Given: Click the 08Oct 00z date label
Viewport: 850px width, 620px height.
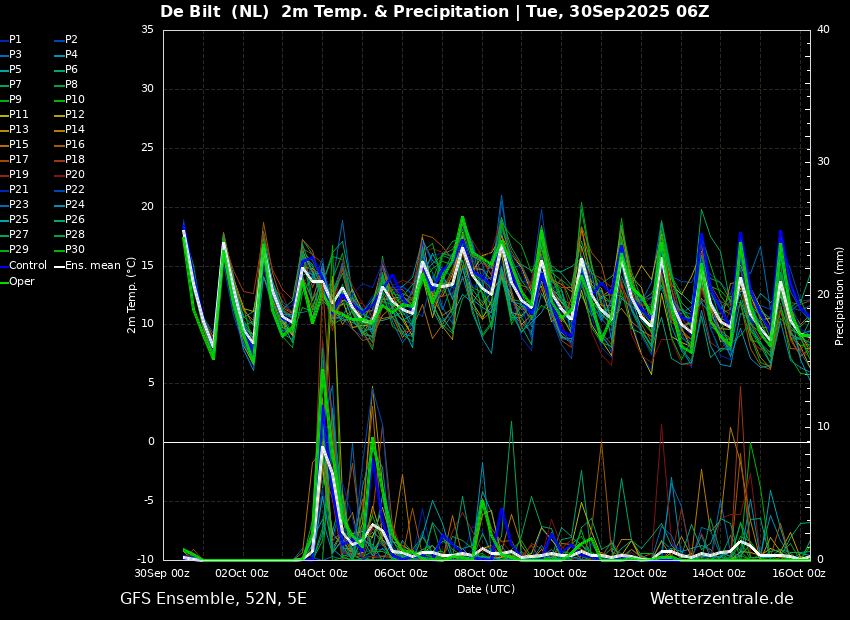Looking at the screenshot, I should point(482,573).
